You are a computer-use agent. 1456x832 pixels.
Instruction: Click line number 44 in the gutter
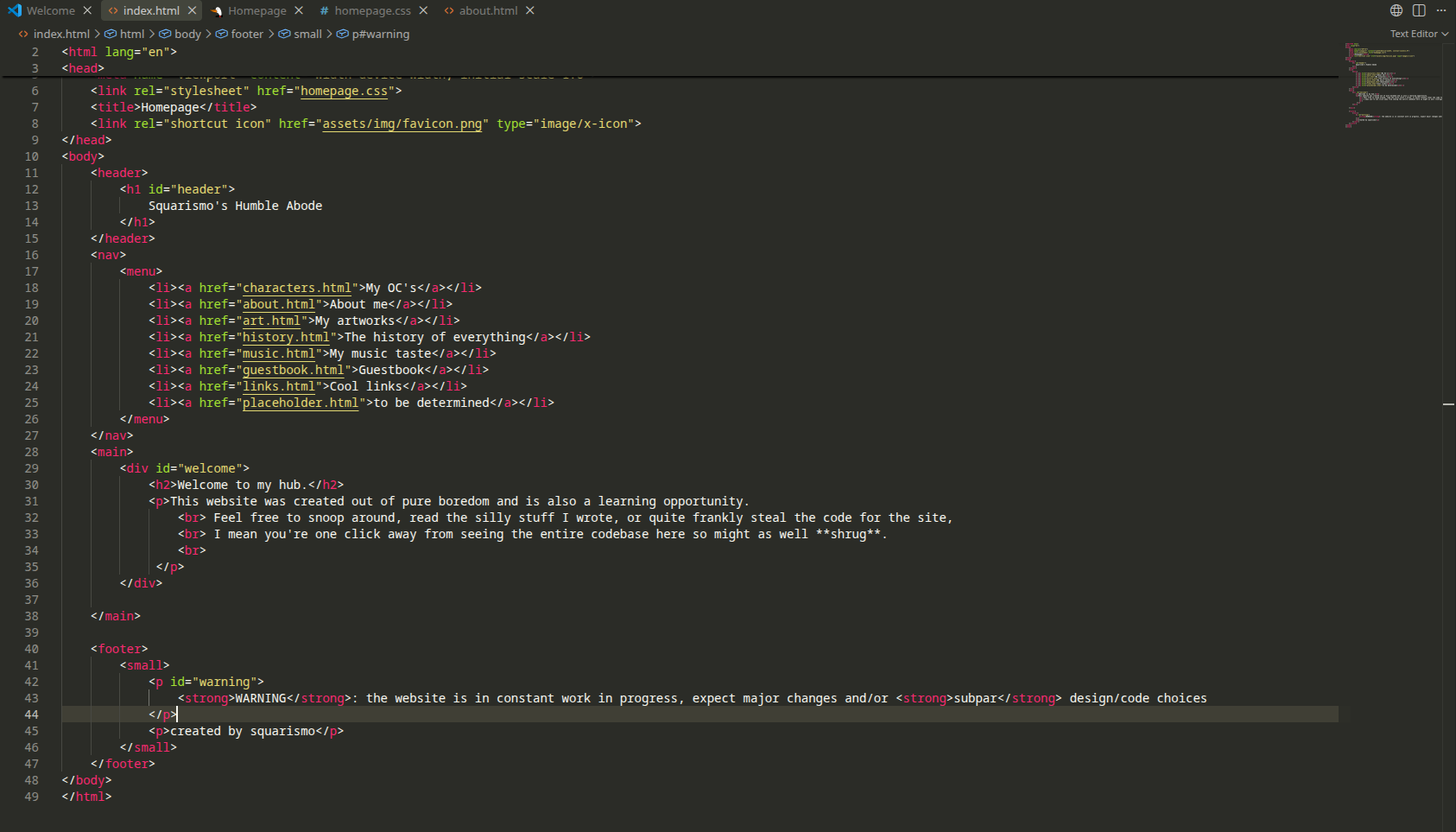click(31, 715)
